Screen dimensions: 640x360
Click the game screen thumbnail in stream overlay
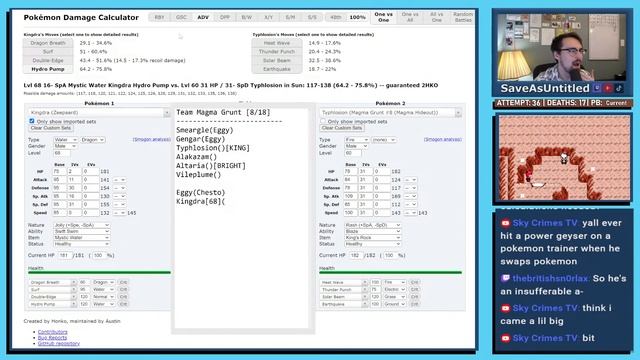point(564,158)
